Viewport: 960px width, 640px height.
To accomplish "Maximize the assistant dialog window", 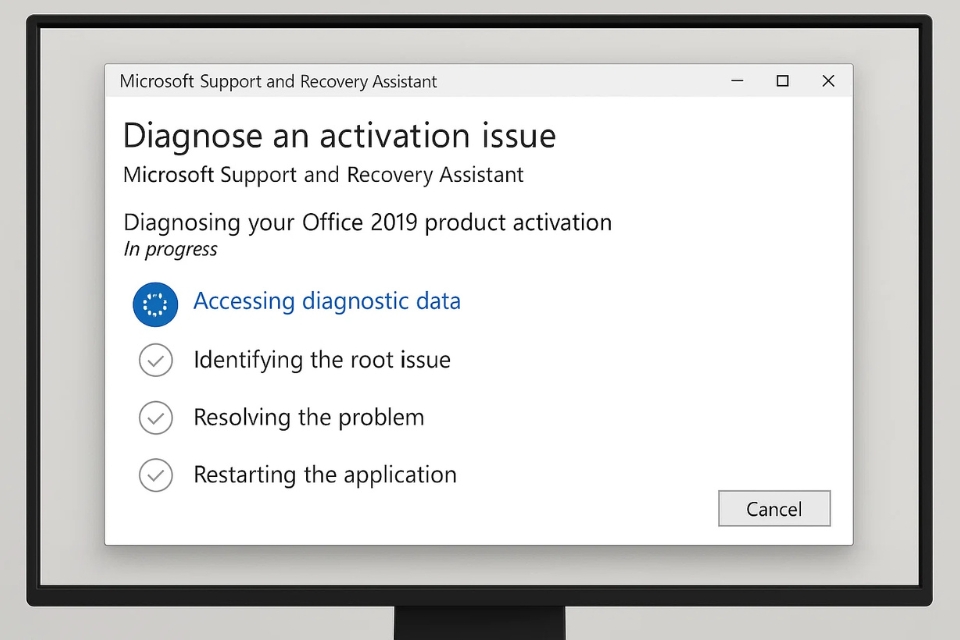I will [x=783, y=81].
